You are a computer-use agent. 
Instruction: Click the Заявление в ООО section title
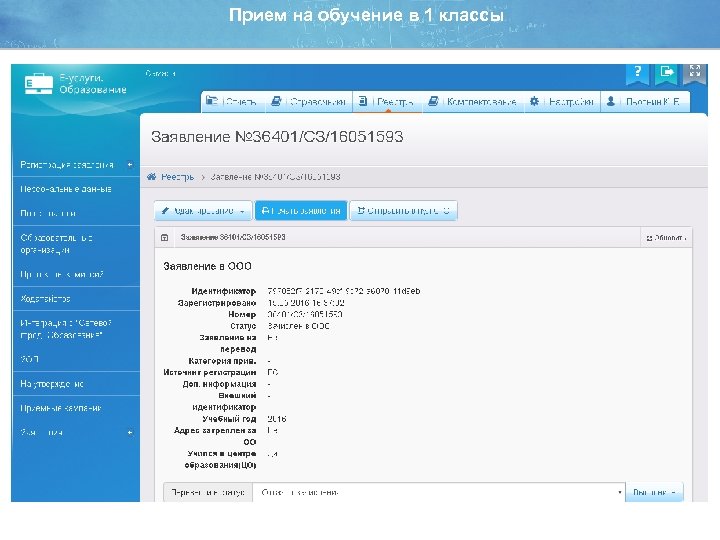pos(207,266)
